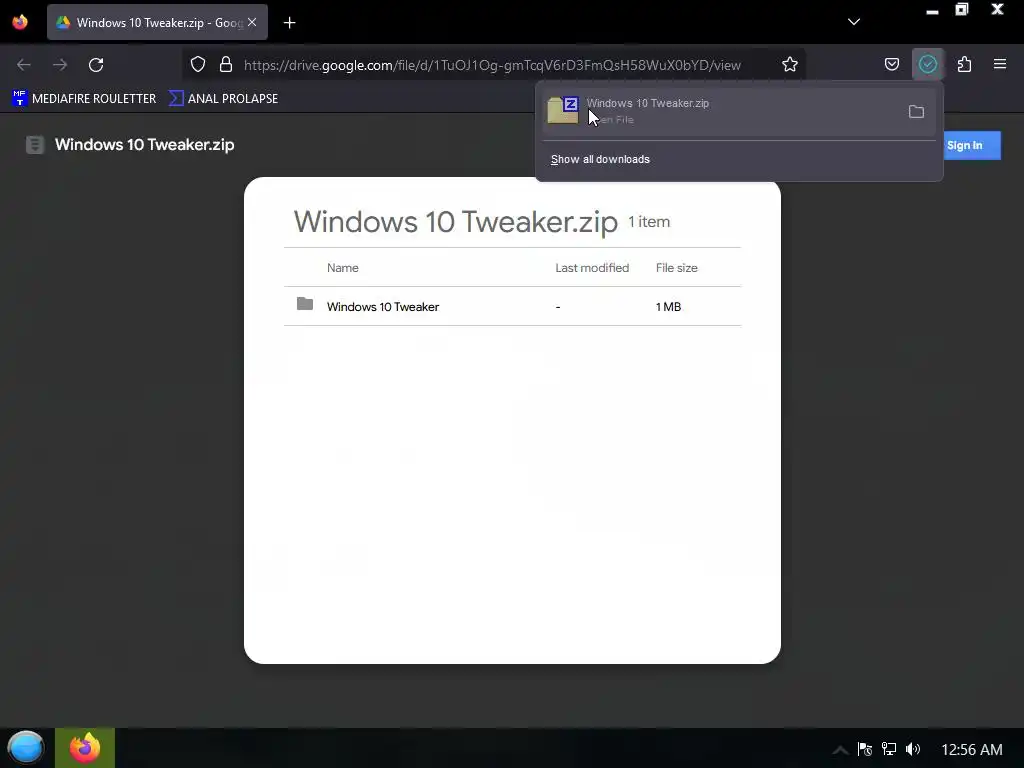Go forward to the next page
1024x768 pixels.
tap(60, 64)
